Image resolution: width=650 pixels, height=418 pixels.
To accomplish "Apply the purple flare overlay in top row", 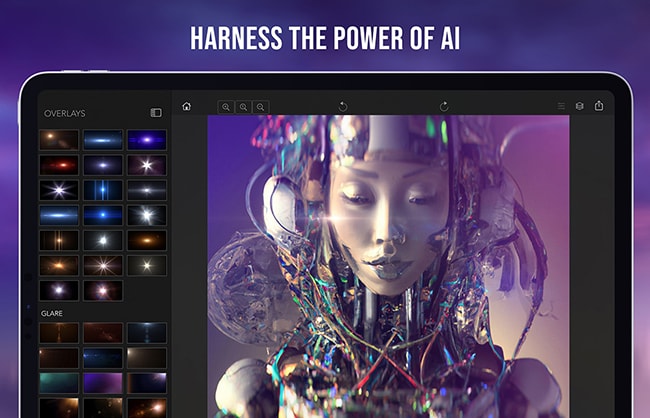I will (x=147, y=140).
